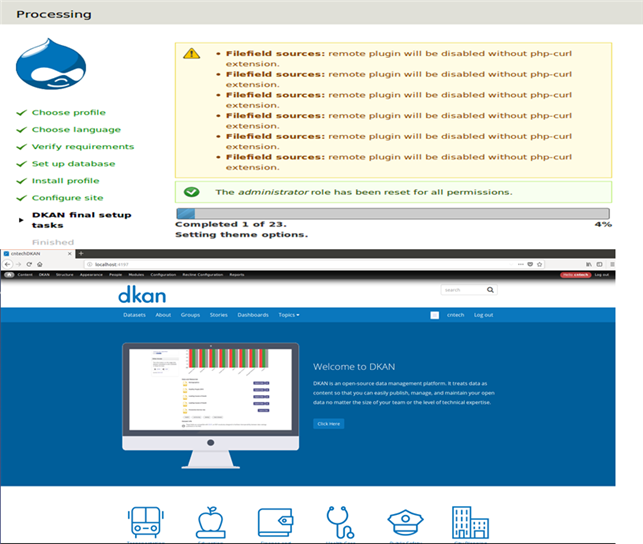Click the 'Set up database' step
The width and height of the screenshot is (643, 544).
tap(73, 164)
